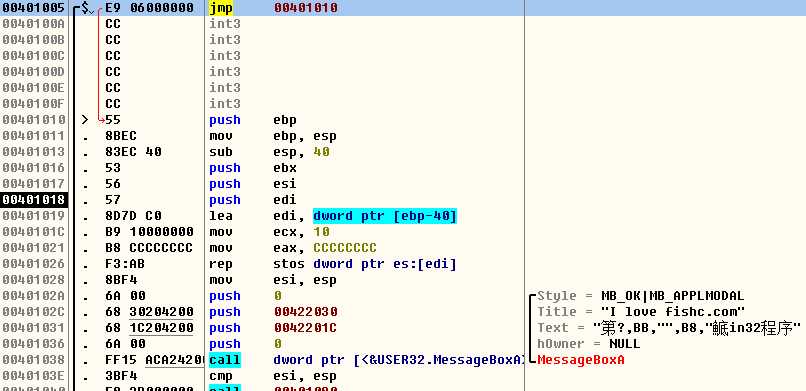Click hex bytes E9 06000000
806x391 pixels.
[x=149, y=8]
